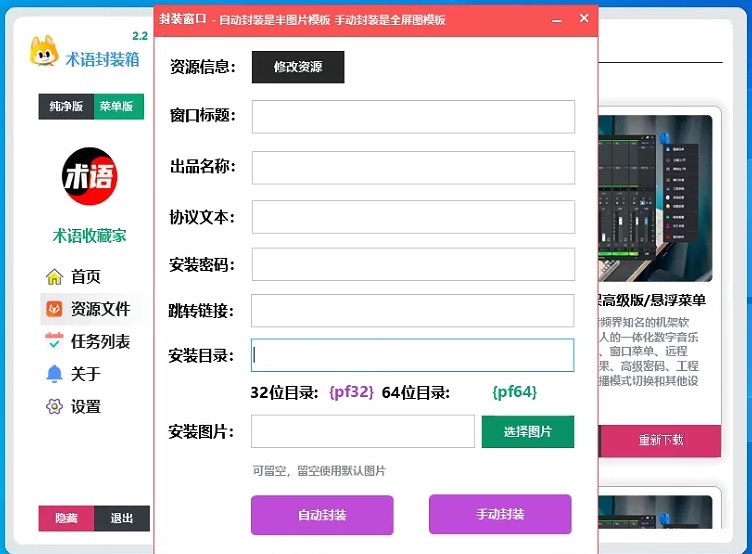Click the 高级版/悬浮菜单 card title
This screenshot has width=752, height=554.
coord(654,300)
